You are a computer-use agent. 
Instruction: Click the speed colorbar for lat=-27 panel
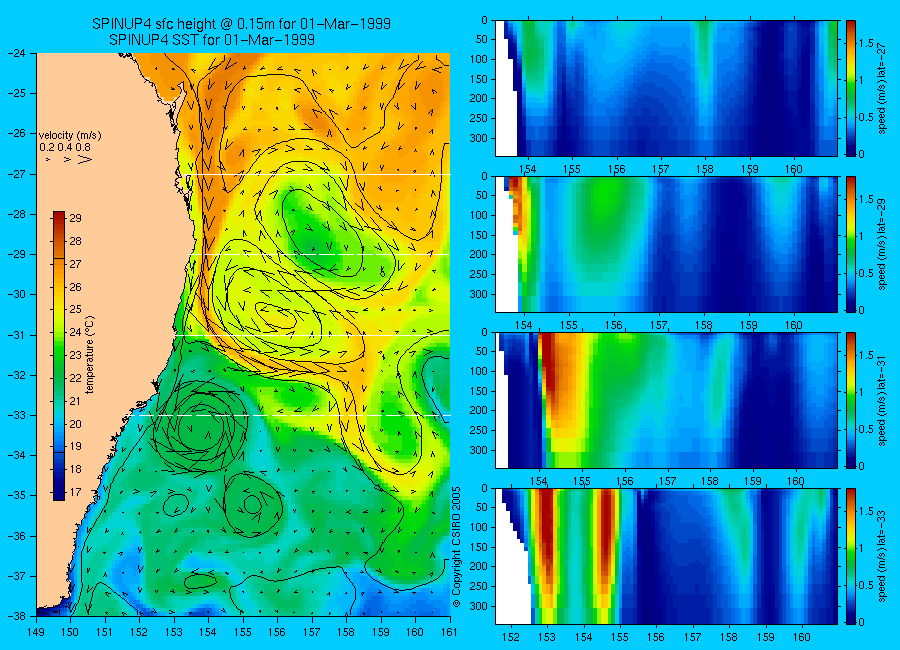850,88
